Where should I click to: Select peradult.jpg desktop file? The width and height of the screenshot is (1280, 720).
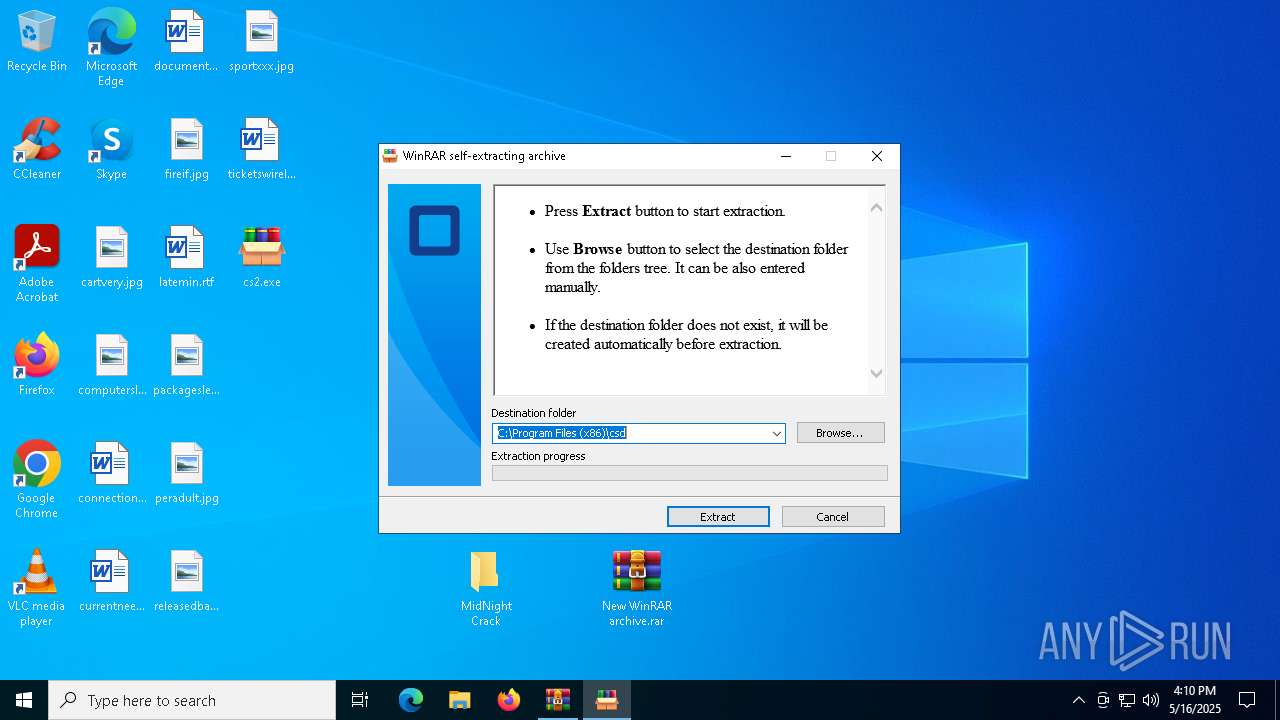click(x=186, y=473)
